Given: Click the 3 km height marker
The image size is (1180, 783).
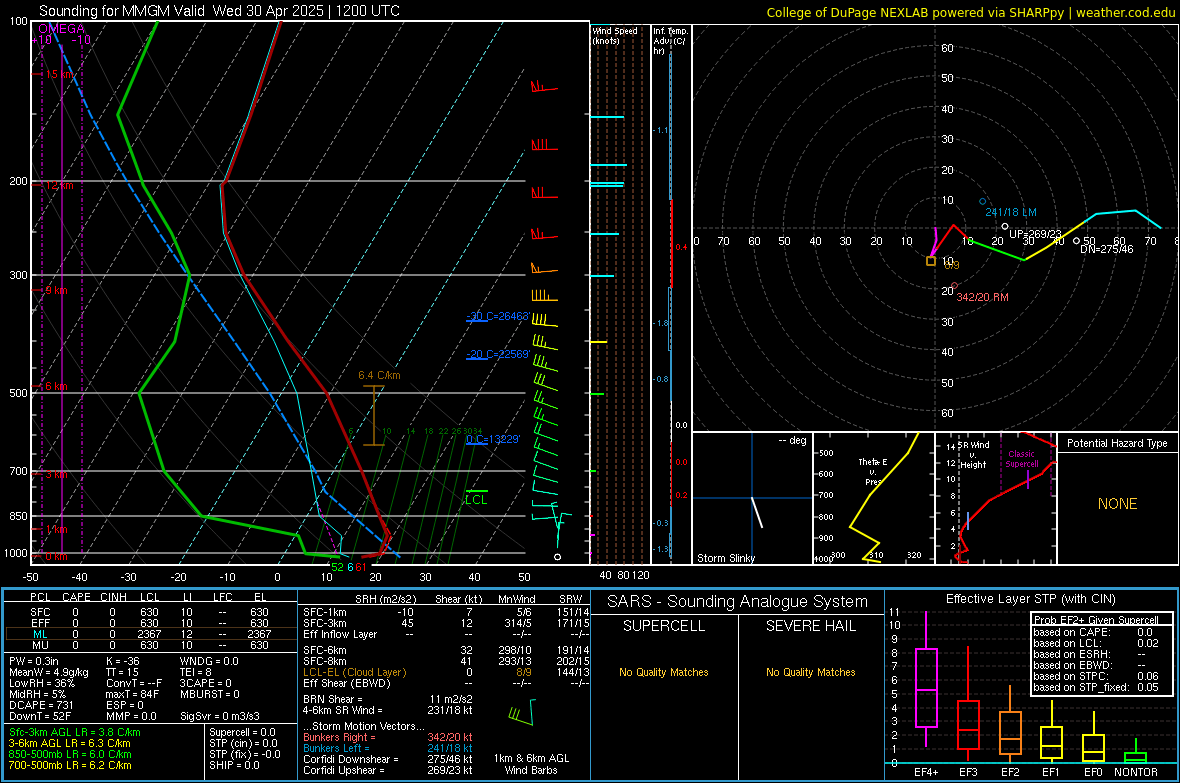Looking at the screenshot, I should (57, 474).
